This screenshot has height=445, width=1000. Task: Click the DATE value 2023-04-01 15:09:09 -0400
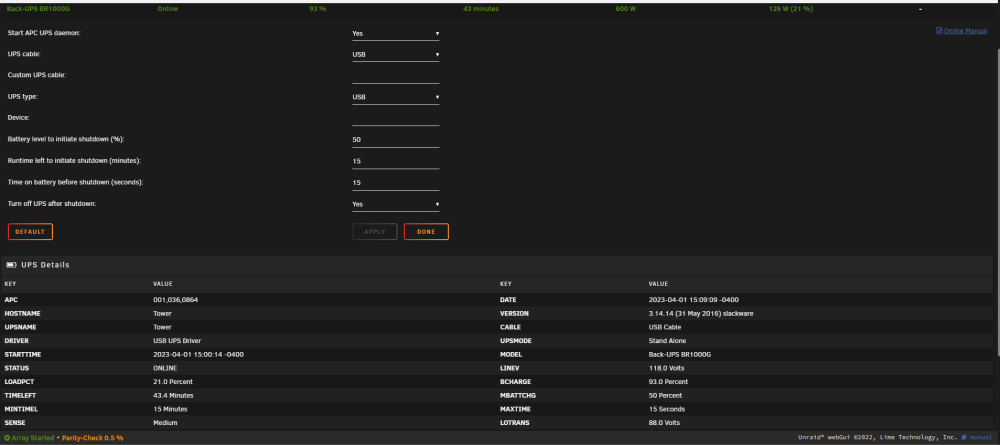tap(694, 300)
